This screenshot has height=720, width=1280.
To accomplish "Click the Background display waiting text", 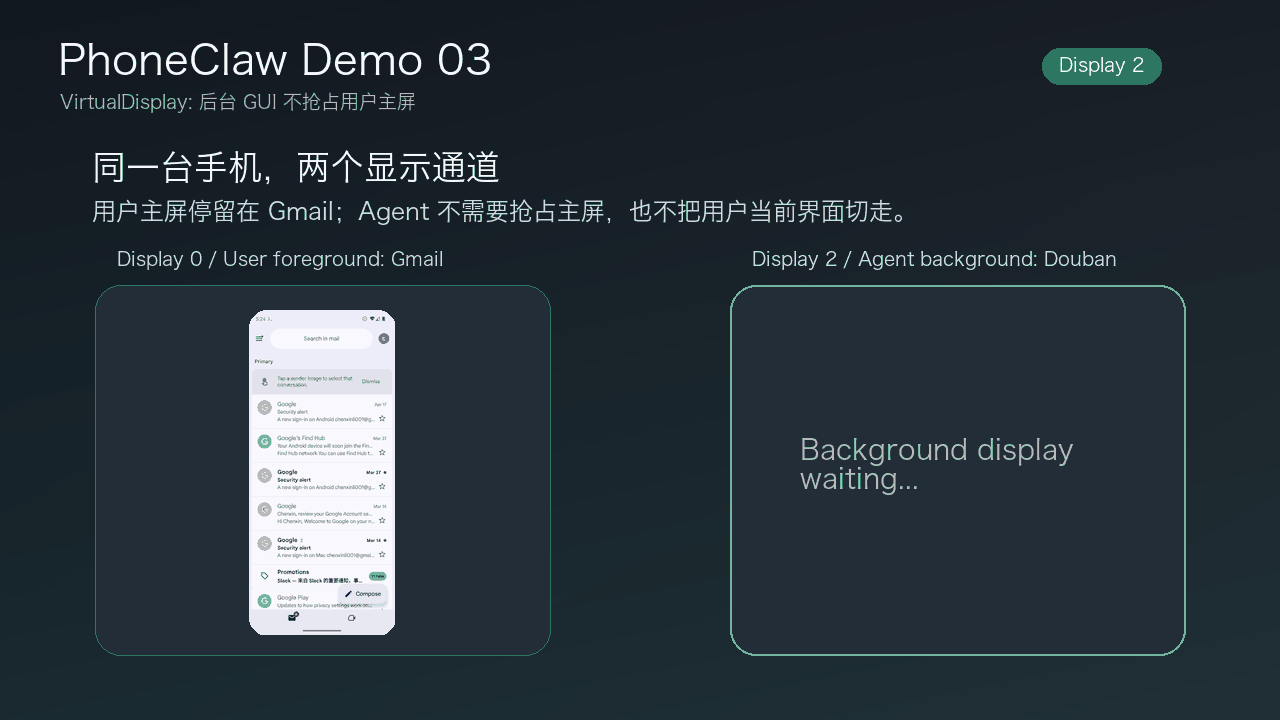I will (936, 464).
